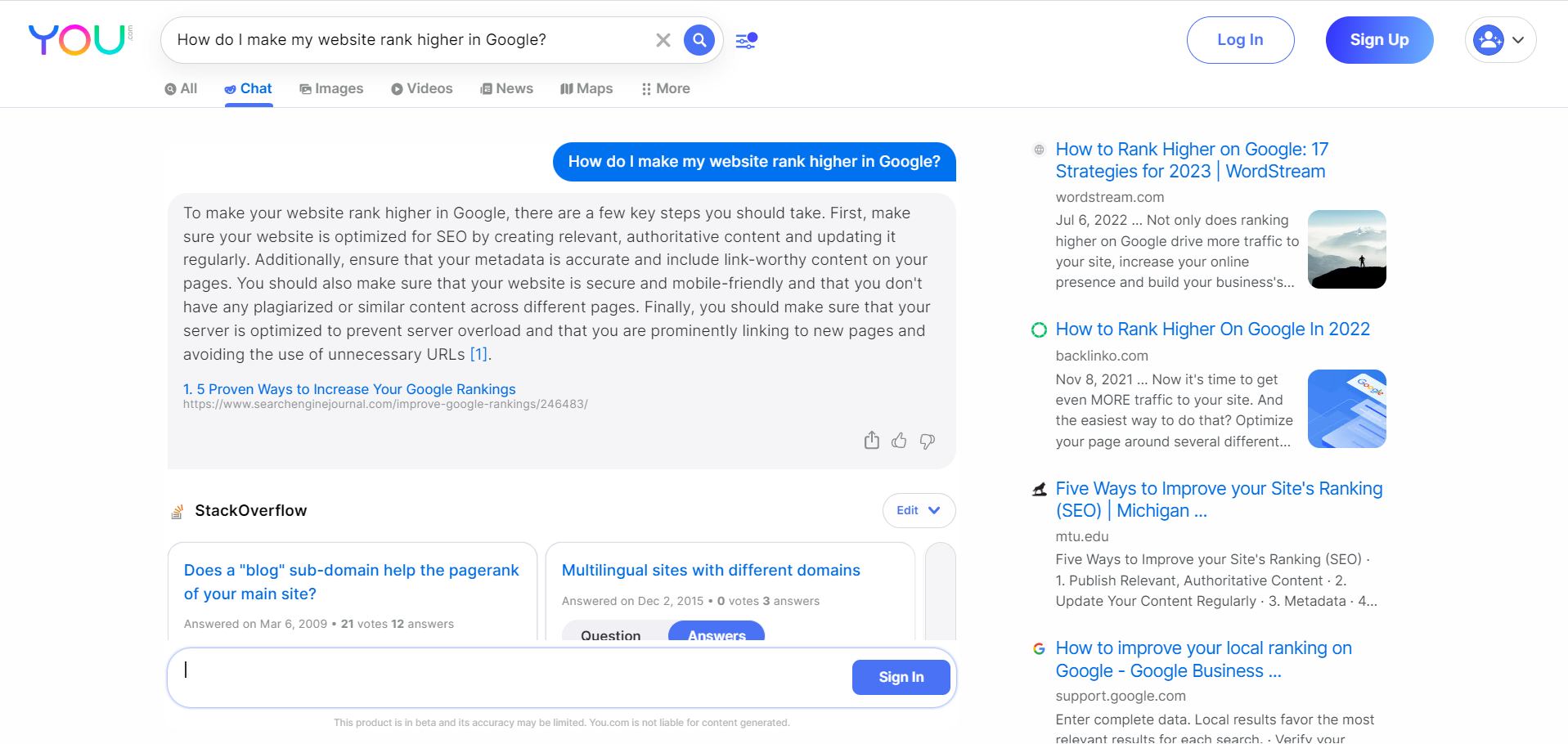Expand the profile avatar dropdown

click(x=1500, y=40)
